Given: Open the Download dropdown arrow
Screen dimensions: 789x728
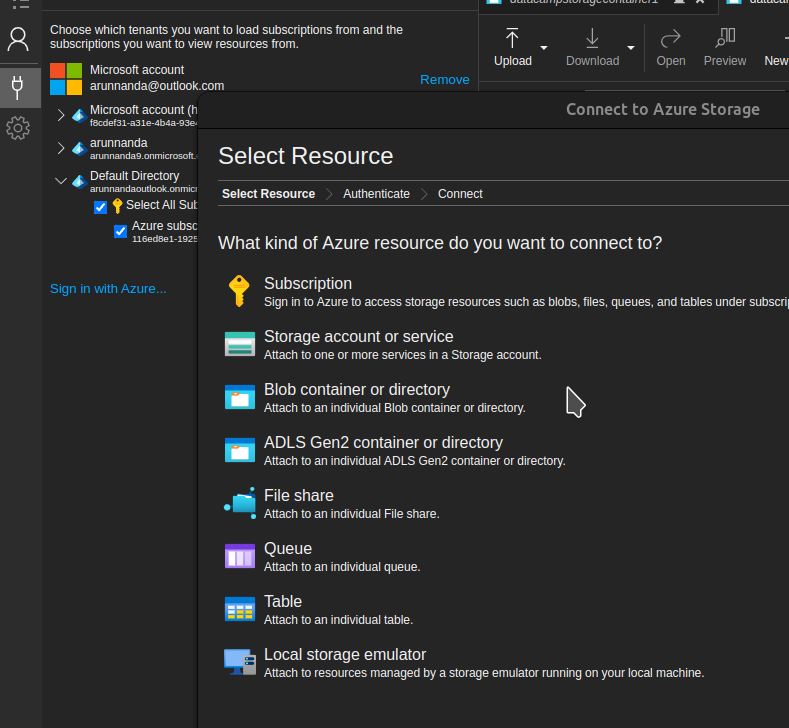Looking at the screenshot, I should point(630,48).
